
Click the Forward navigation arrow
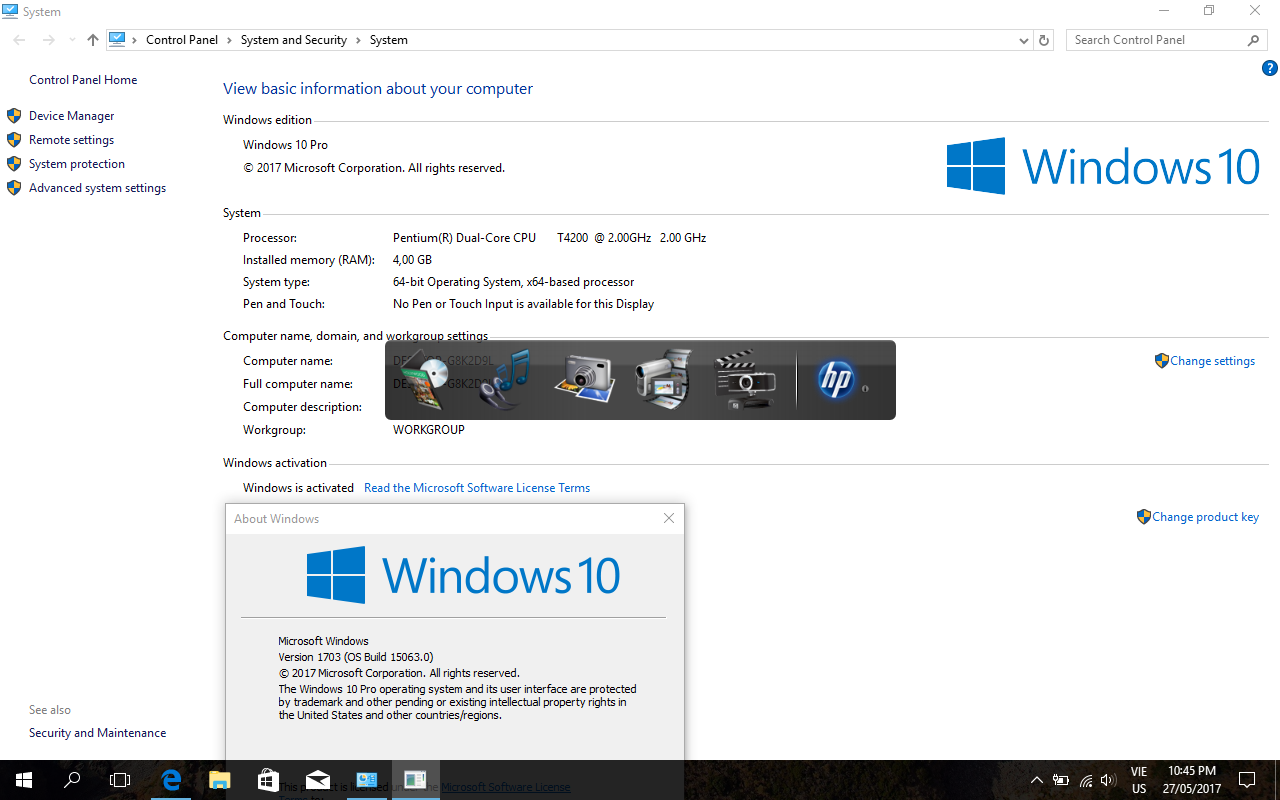48,40
